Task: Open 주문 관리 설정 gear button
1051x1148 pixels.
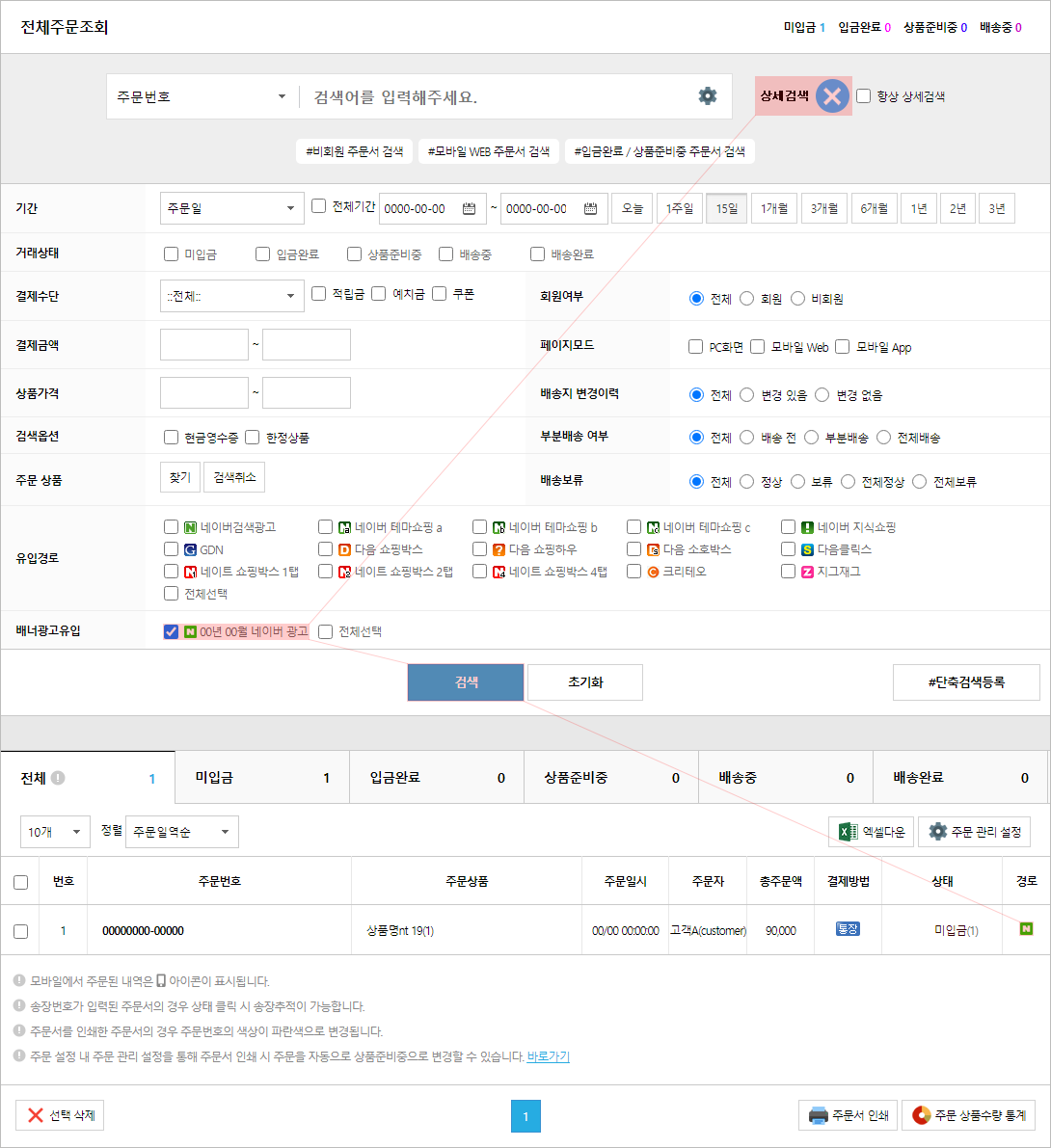Action: [x=974, y=832]
